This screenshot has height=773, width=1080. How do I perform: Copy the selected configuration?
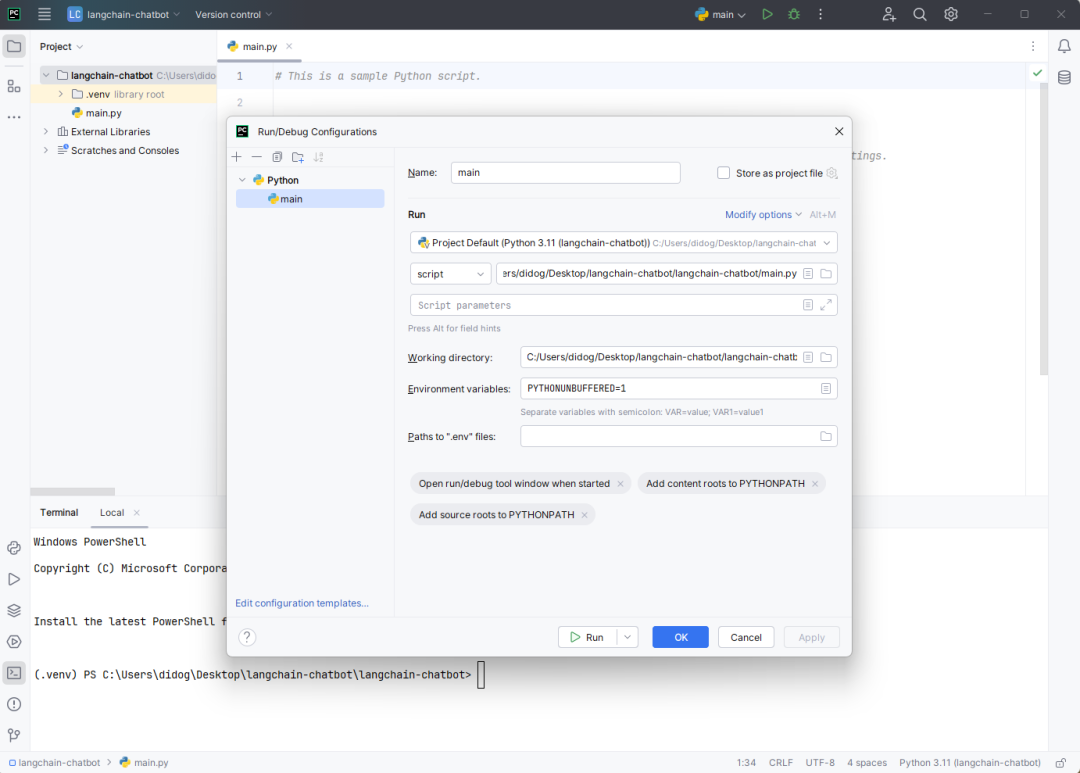(277, 157)
